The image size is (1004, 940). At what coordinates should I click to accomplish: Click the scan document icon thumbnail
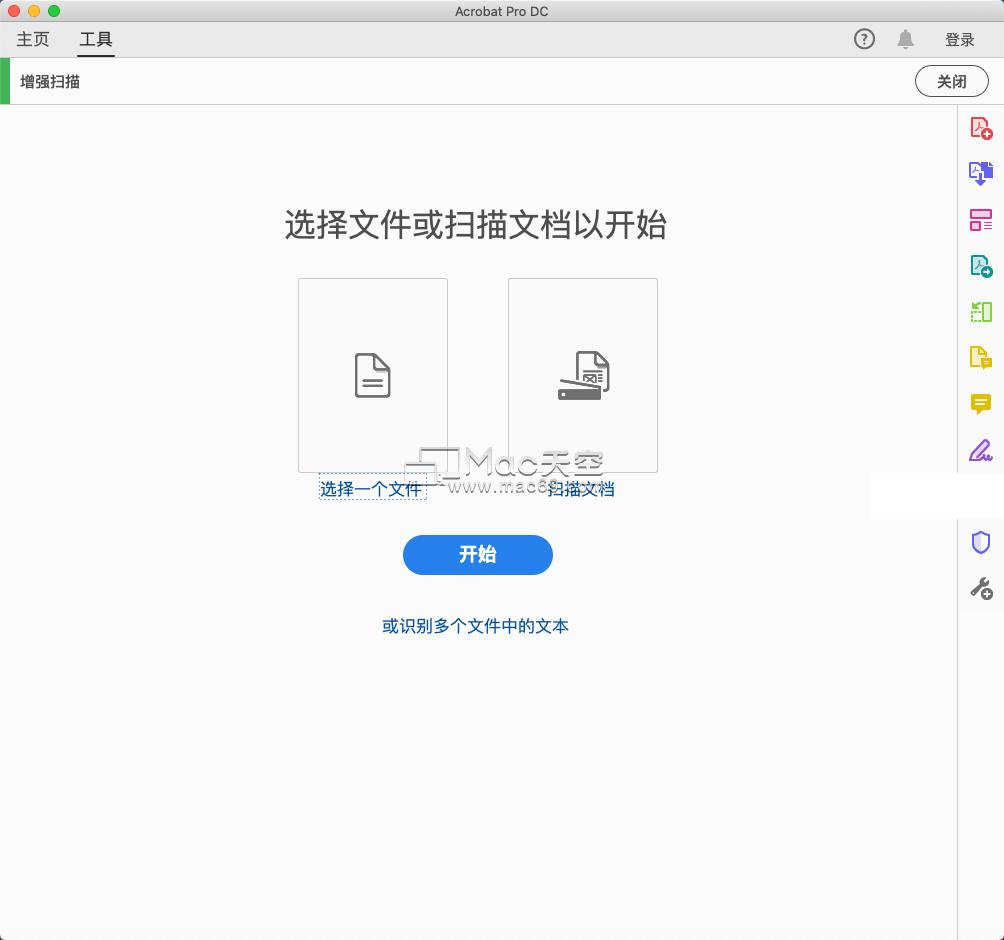point(583,374)
